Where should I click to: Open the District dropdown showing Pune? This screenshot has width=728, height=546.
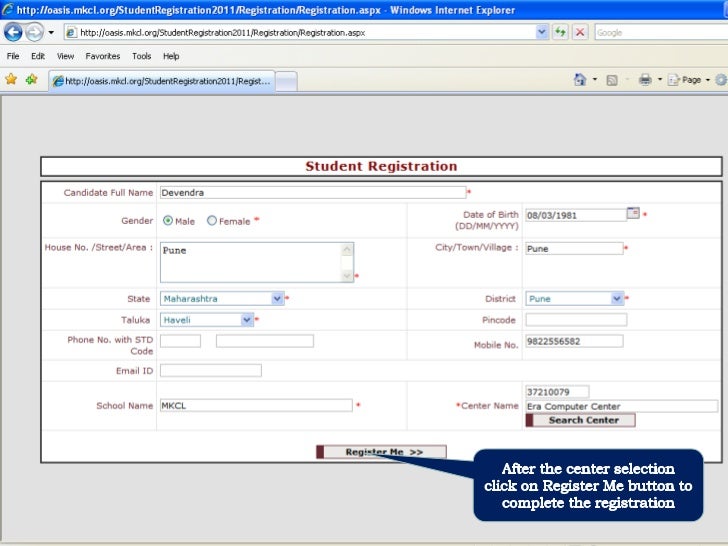click(574, 299)
